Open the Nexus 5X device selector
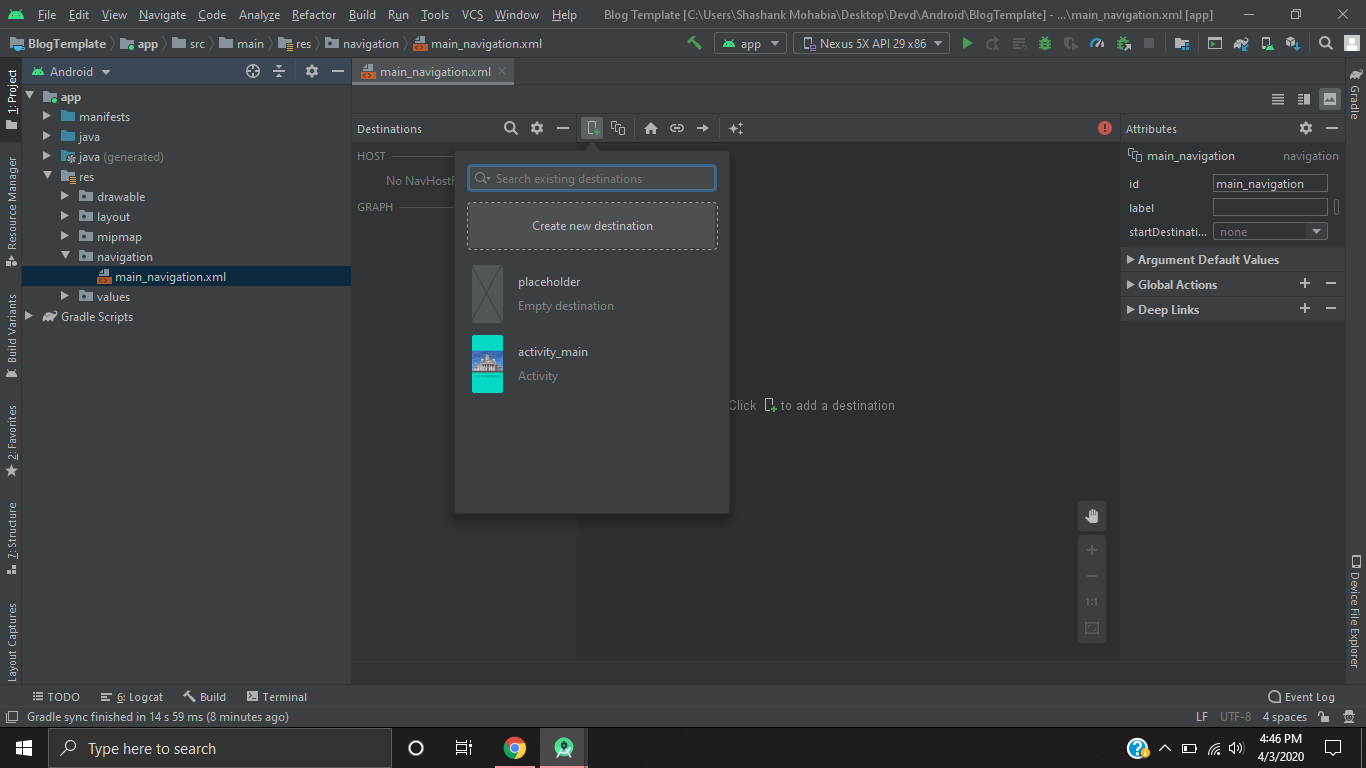The image size is (1366, 768). click(x=870, y=43)
